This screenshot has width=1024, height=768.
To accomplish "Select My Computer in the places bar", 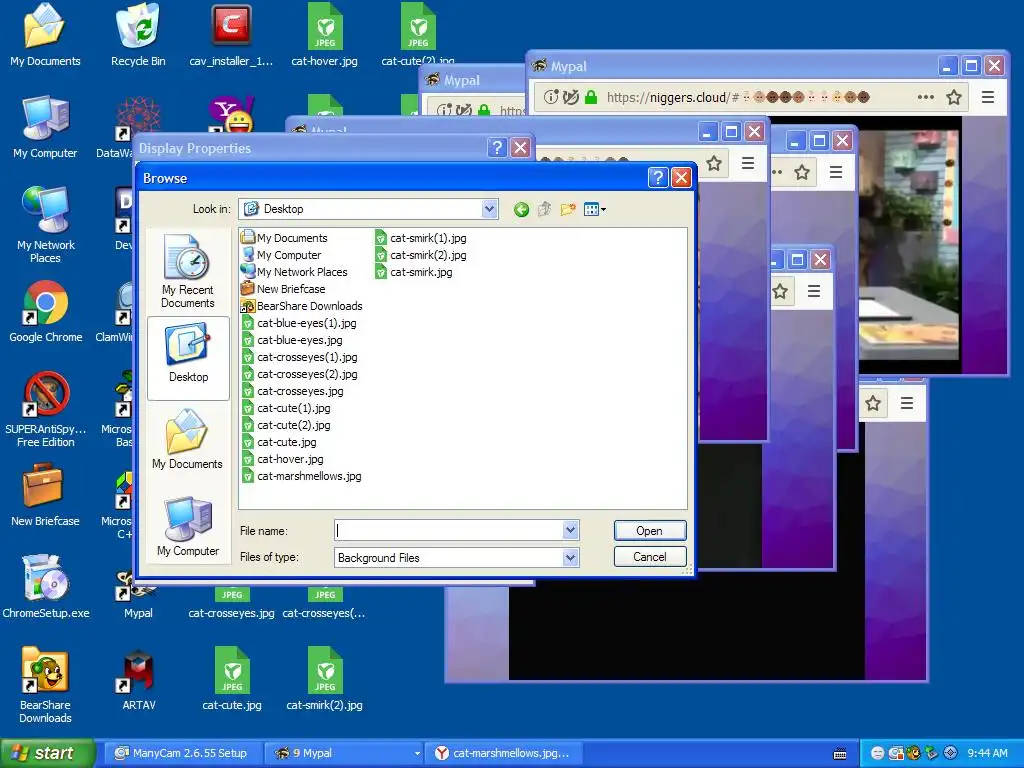I will click(x=187, y=526).
